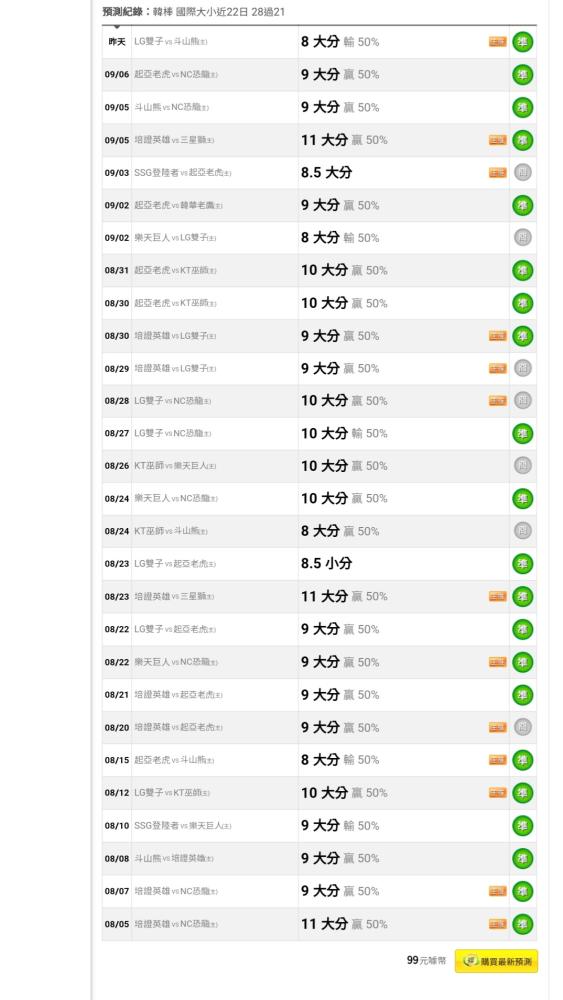The height and width of the screenshot is (1000, 563).
Task: Click 08/27 date cell
Action: 117,434
